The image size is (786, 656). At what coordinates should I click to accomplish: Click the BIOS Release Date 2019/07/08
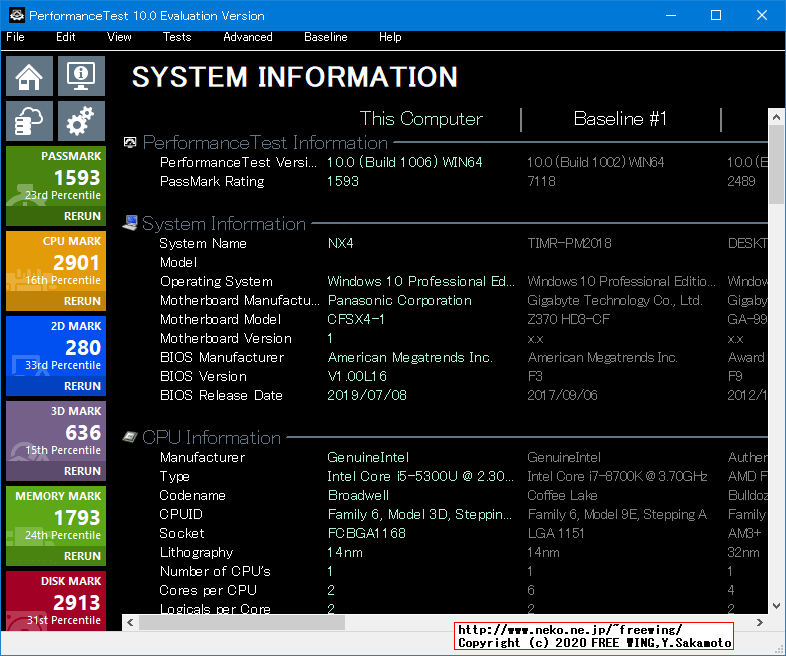click(366, 395)
